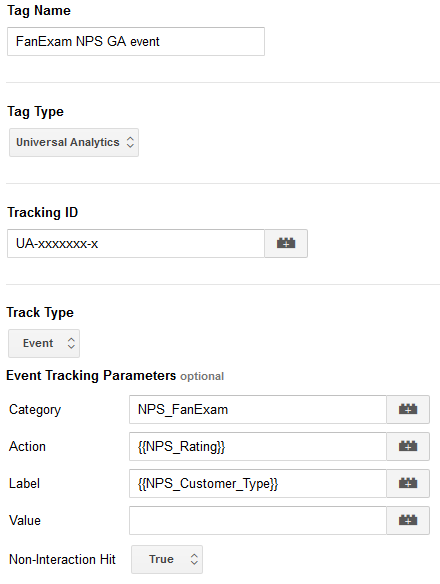Image resolution: width=440 pixels, height=584 pixels.
Task: Click the True selector arrows
Action: point(194,559)
